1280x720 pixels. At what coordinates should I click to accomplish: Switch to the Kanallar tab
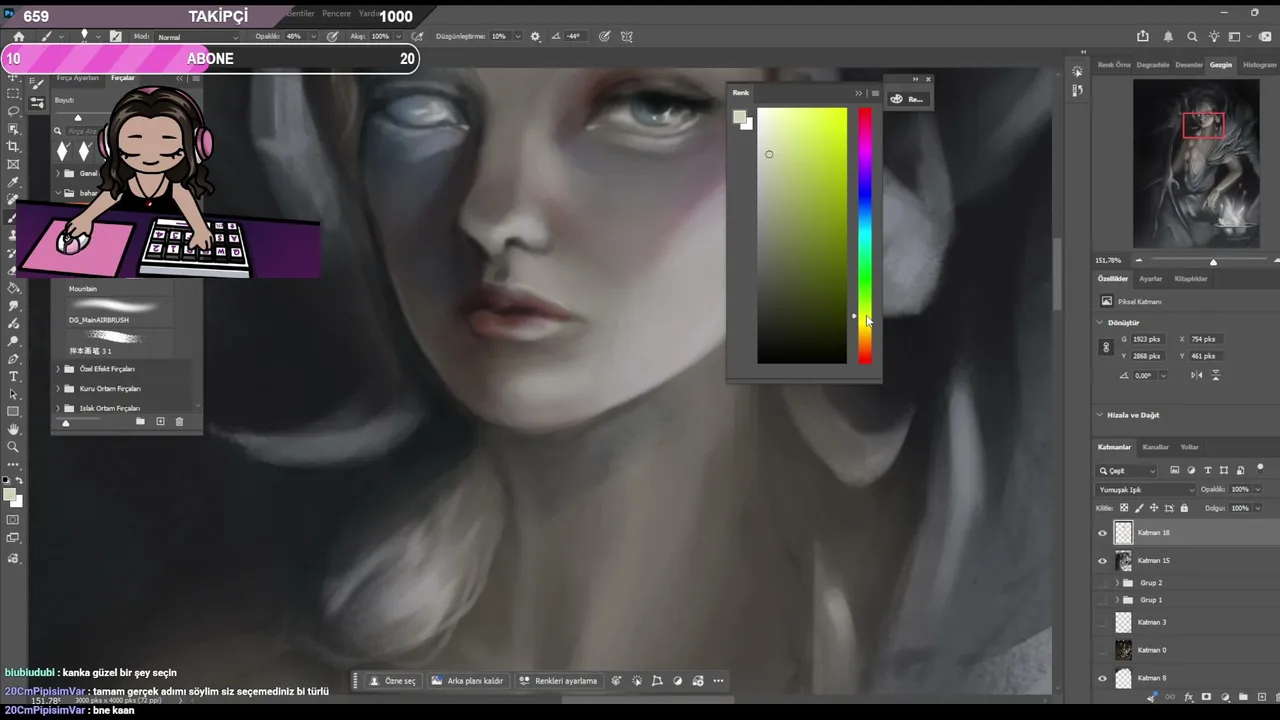[1155, 447]
